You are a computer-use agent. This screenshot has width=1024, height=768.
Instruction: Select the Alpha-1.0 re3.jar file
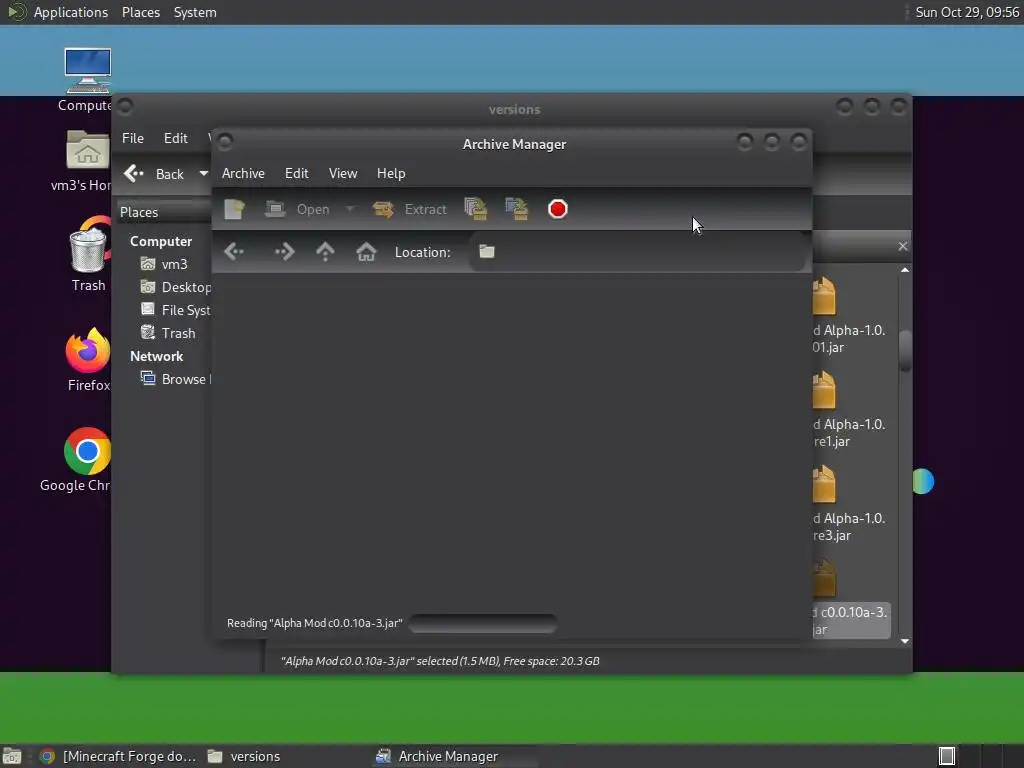(x=849, y=504)
